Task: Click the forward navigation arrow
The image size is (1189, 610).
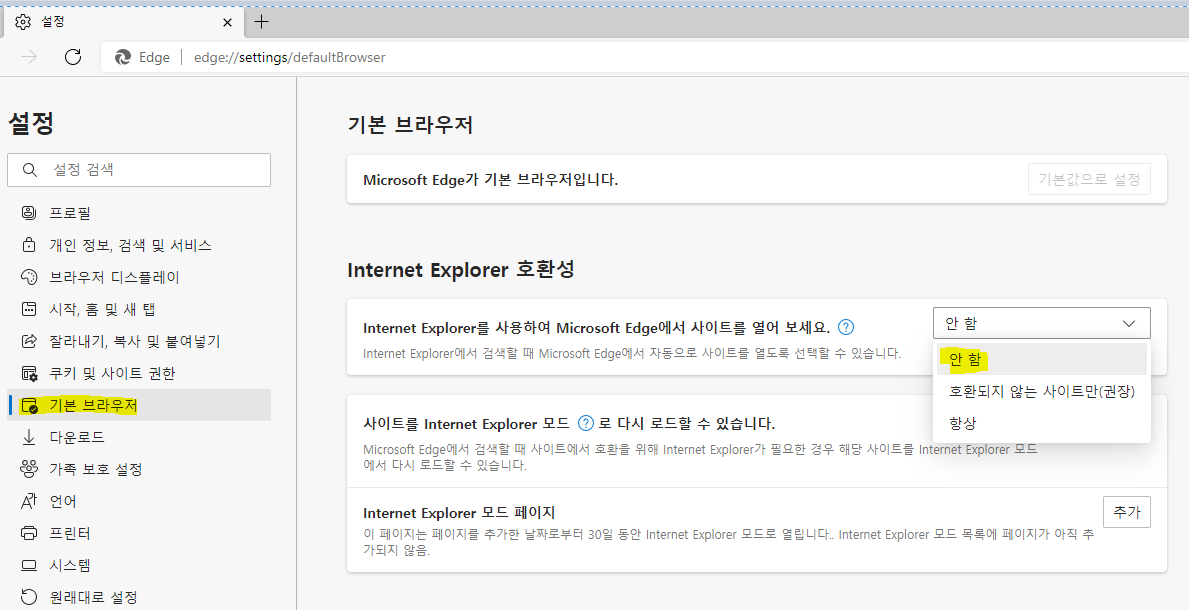Action: click(30, 57)
